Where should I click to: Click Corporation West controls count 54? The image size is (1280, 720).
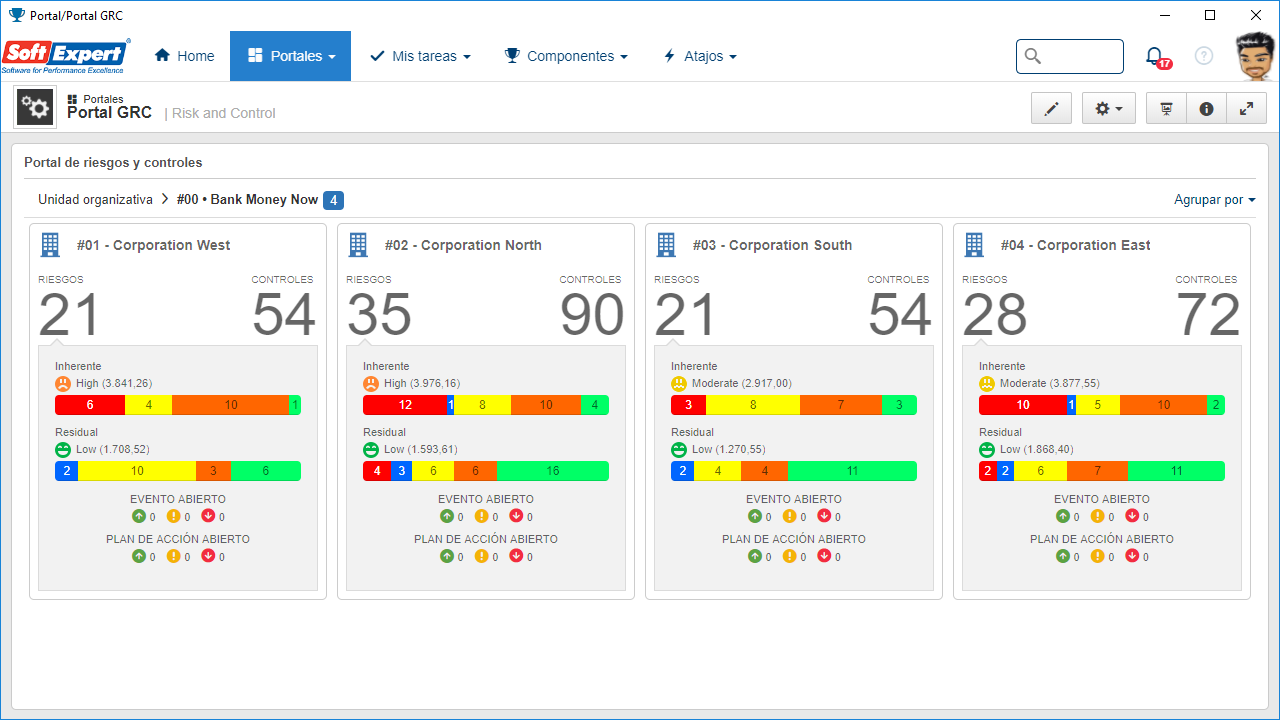pyautogui.click(x=284, y=314)
